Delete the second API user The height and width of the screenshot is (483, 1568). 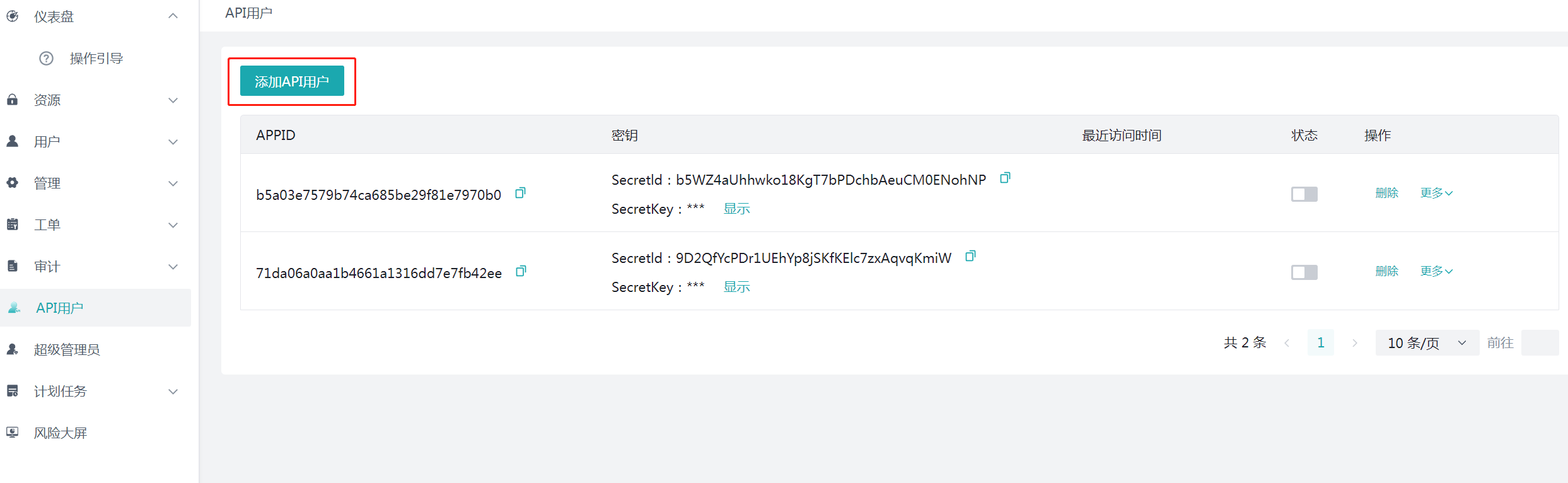(x=1386, y=271)
